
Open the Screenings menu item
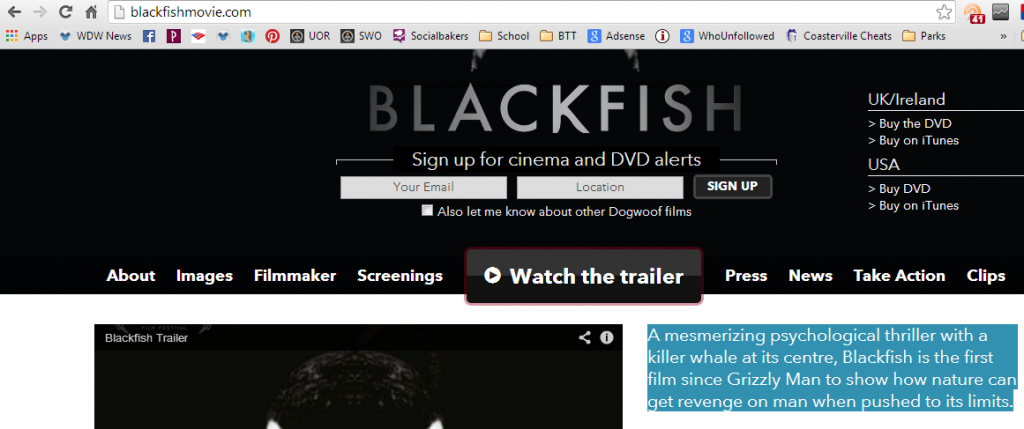tap(400, 276)
